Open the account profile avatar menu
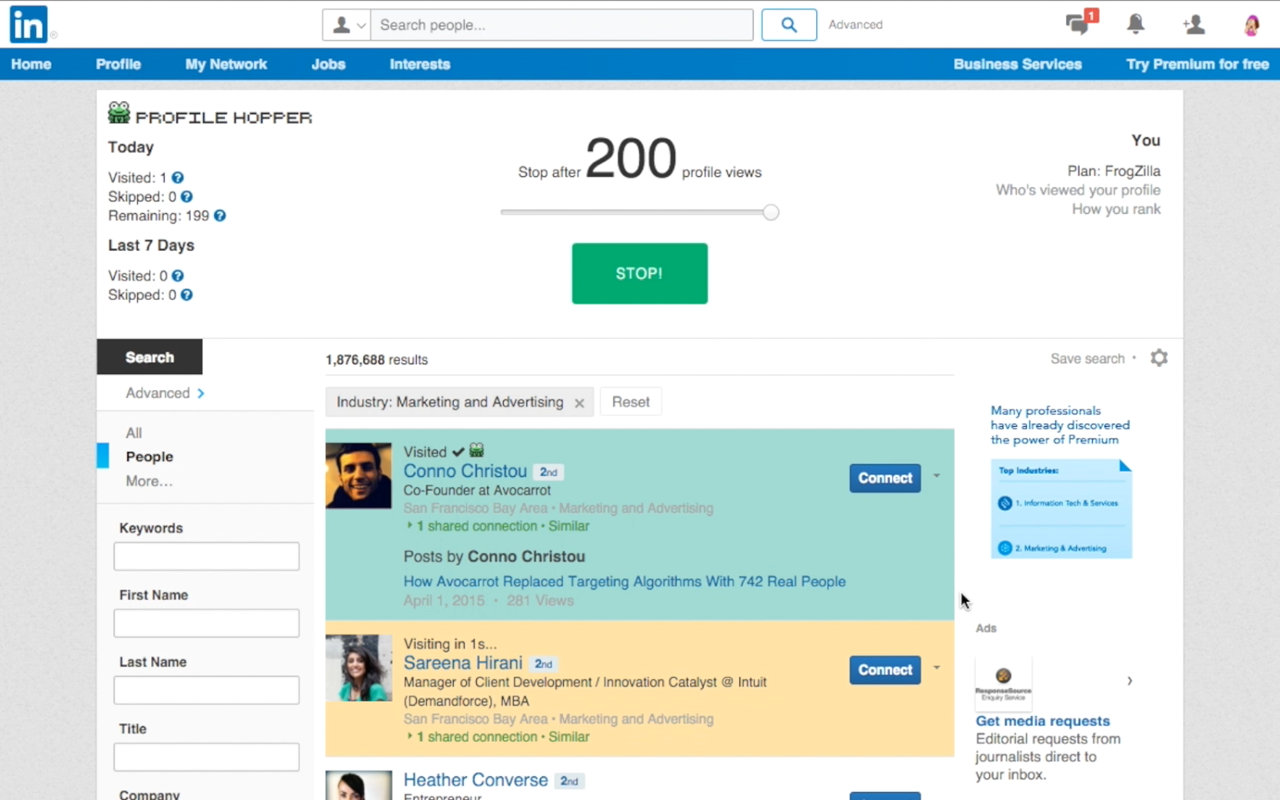This screenshot has width=1280, height=800. coord(1251,25)
